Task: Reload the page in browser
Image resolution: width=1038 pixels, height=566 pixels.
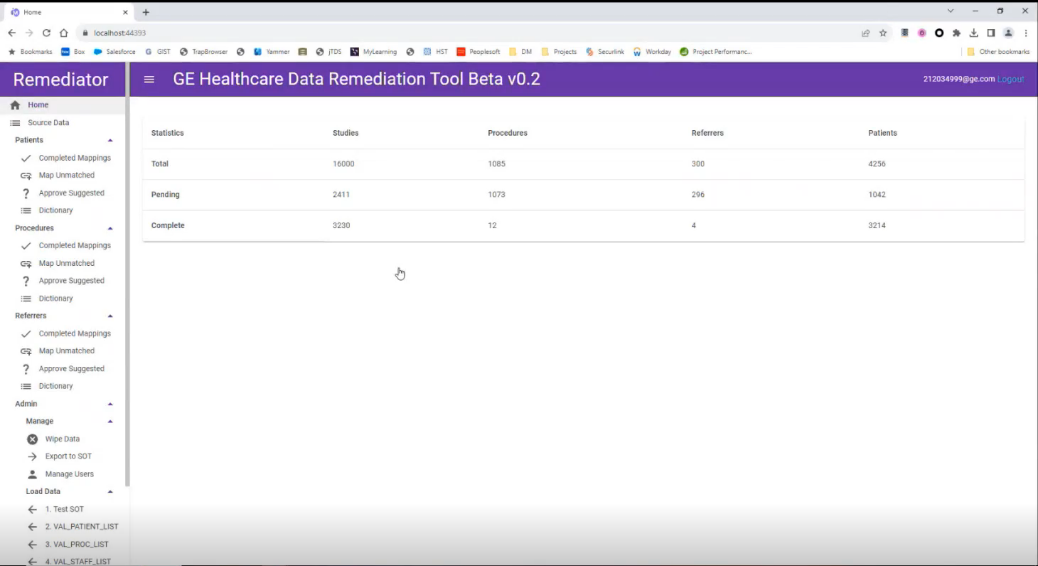Action: tap(46, 32)
